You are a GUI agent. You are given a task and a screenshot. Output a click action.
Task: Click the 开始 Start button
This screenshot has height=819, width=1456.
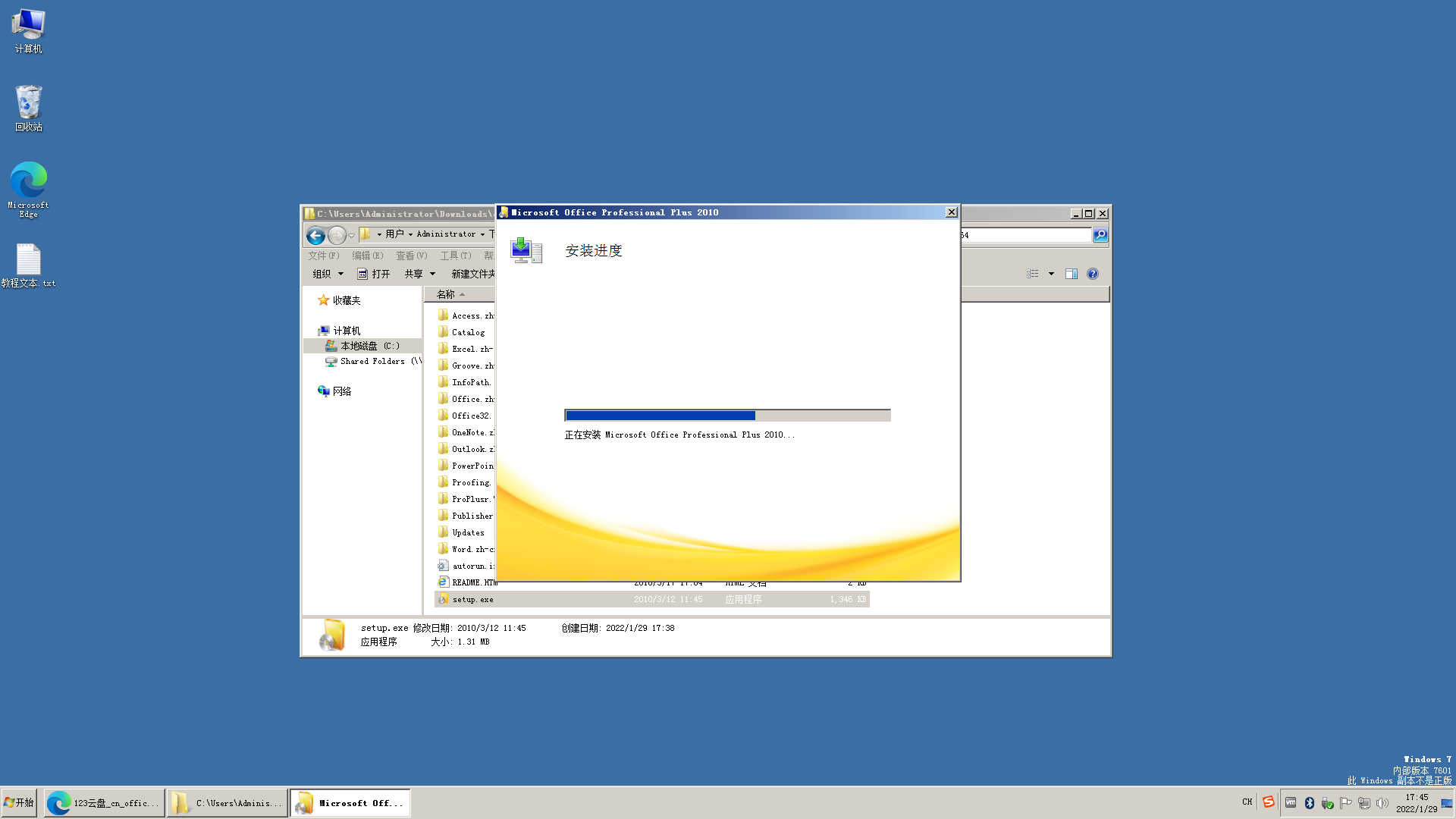coord(19,803)
